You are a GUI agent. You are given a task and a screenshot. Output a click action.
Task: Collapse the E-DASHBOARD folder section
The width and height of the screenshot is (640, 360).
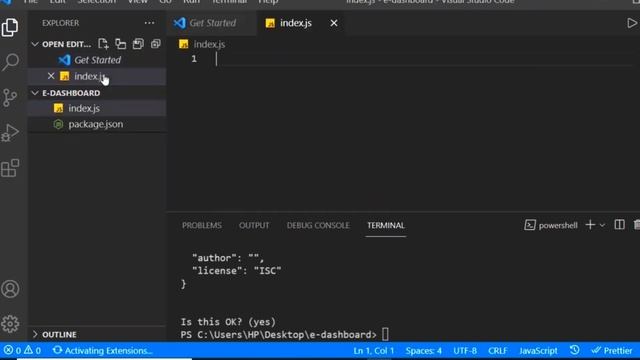point(35,93)
